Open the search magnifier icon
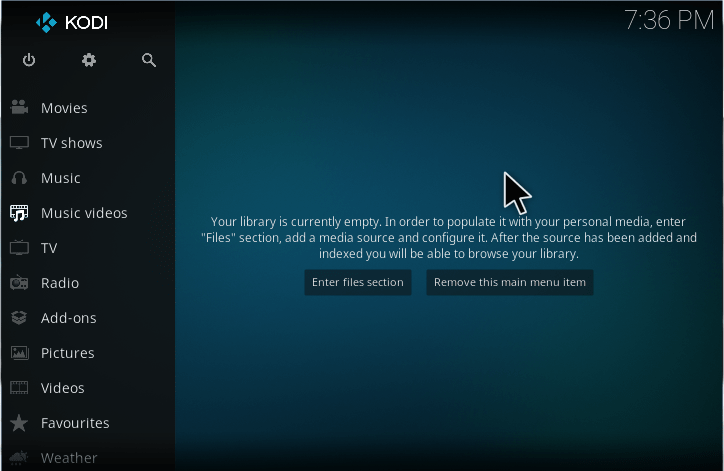 149,60
